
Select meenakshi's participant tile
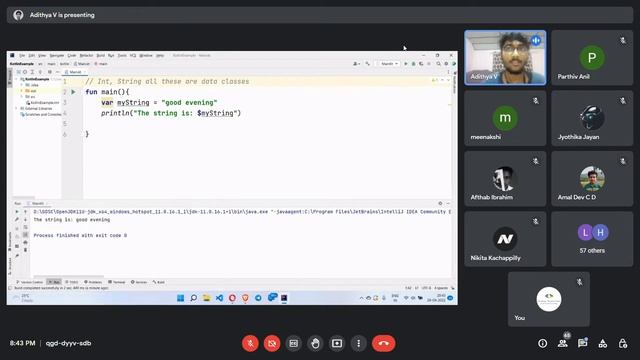(505, 118)
